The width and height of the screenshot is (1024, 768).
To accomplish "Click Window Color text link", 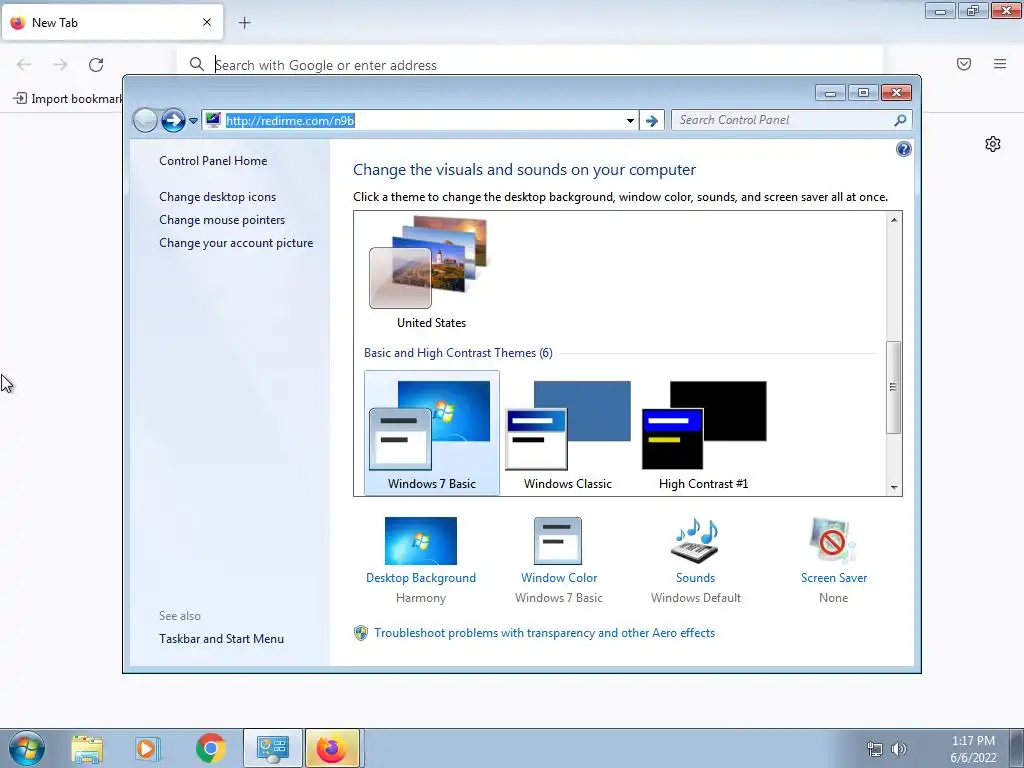I will click(x=559, y=578).
